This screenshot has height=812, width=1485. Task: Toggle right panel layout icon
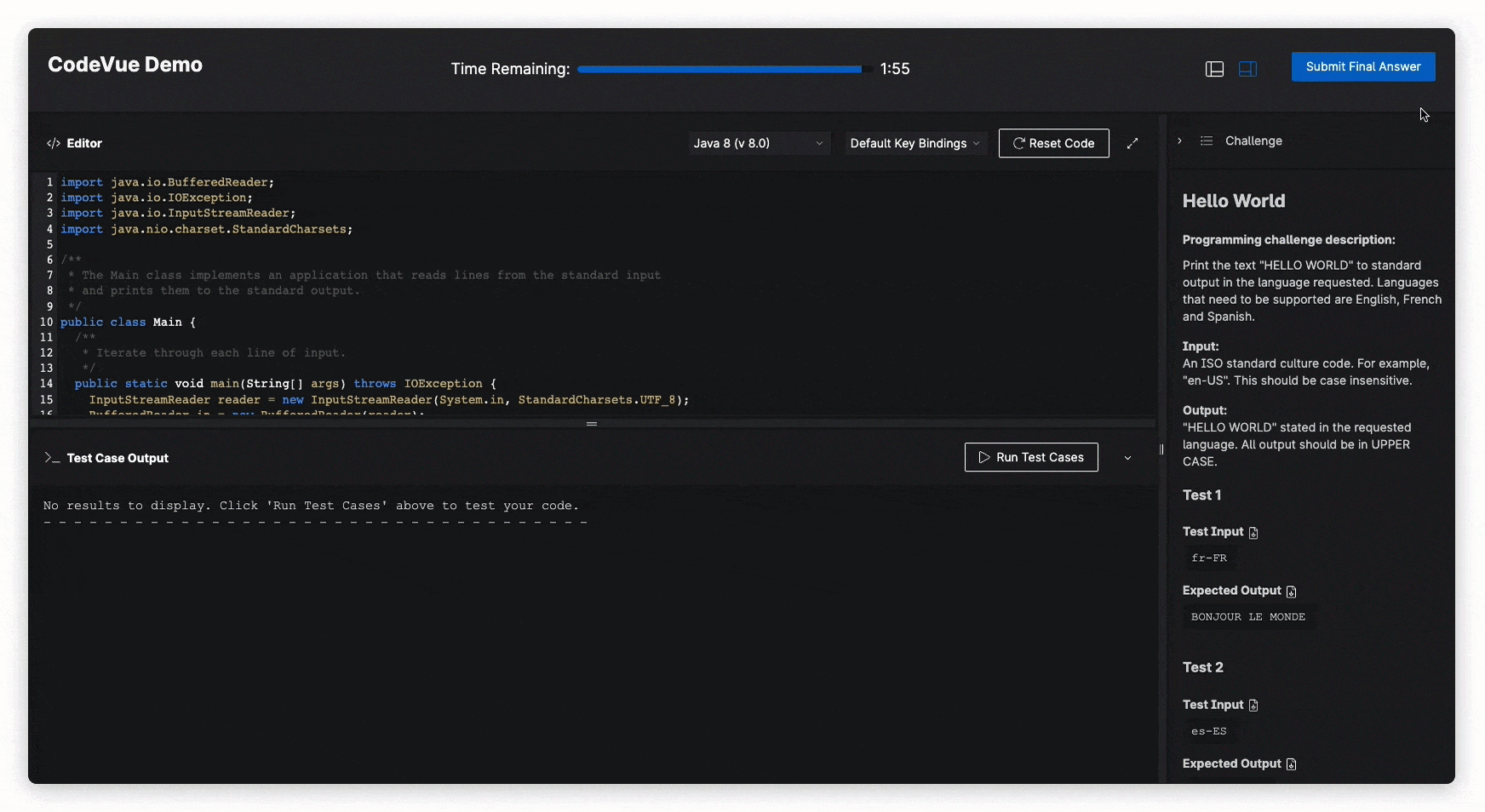click(x=1247, y=69)
